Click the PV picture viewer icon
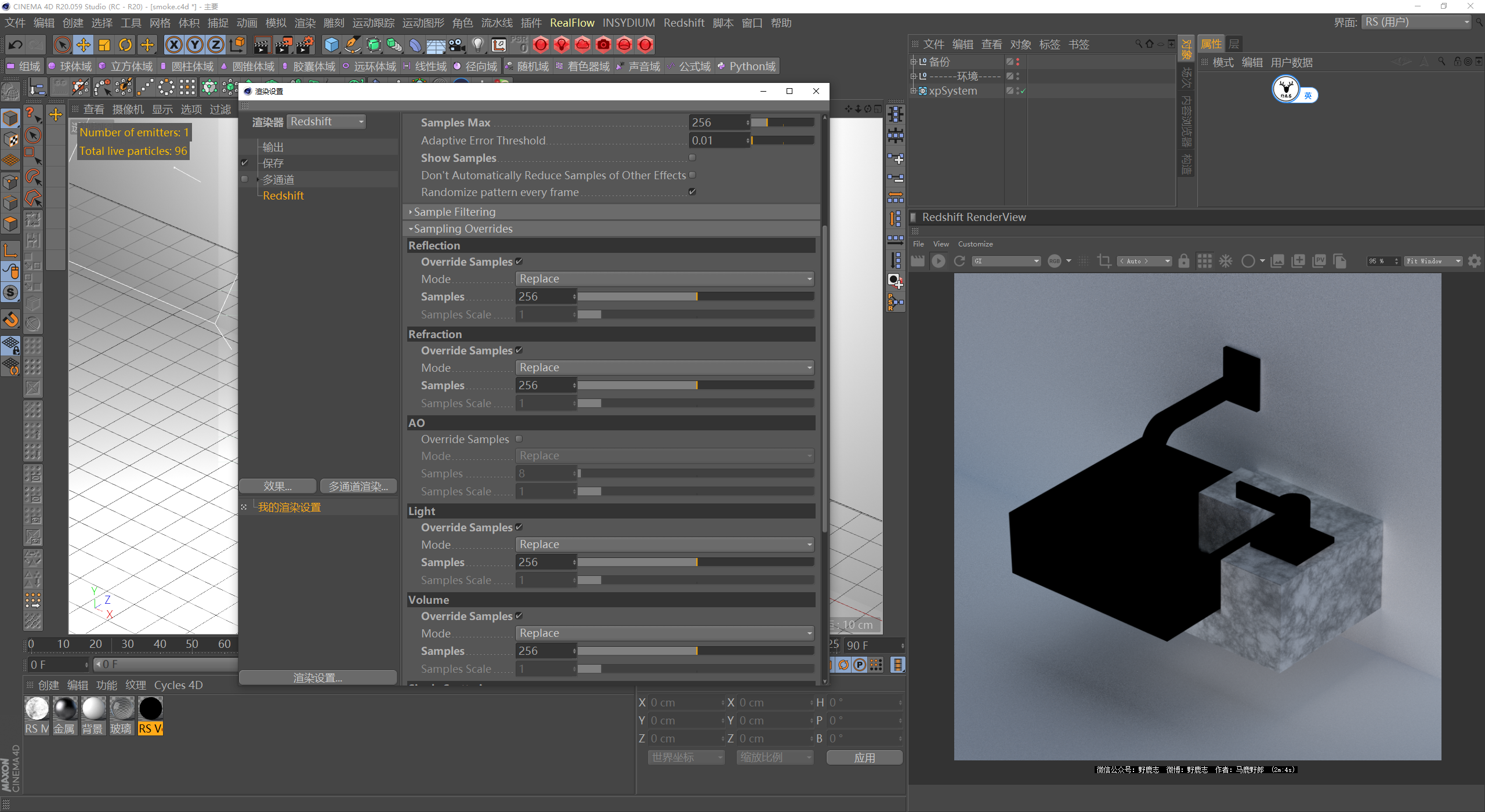The height and width of the screenshot is (812, 1485). click(x=1319, y=261)
